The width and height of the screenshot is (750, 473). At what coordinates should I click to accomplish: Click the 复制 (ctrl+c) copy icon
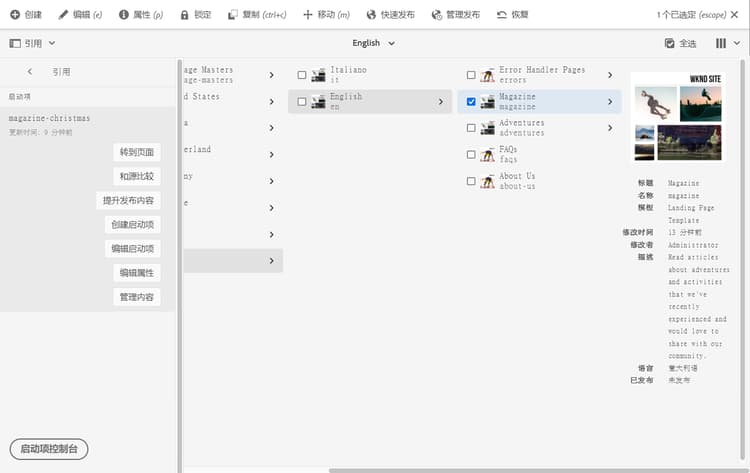pyautogui.click(x=232, y=15)
